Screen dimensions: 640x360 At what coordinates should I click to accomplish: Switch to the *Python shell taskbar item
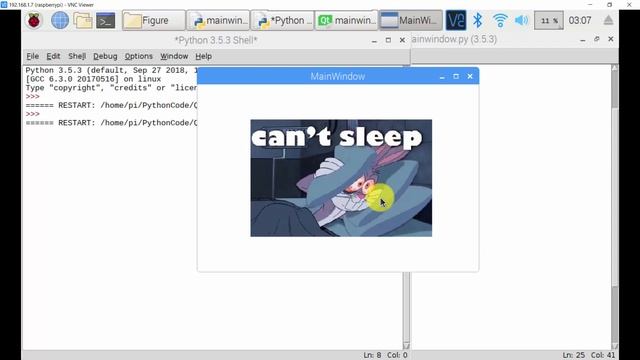(x=282, y=20)
